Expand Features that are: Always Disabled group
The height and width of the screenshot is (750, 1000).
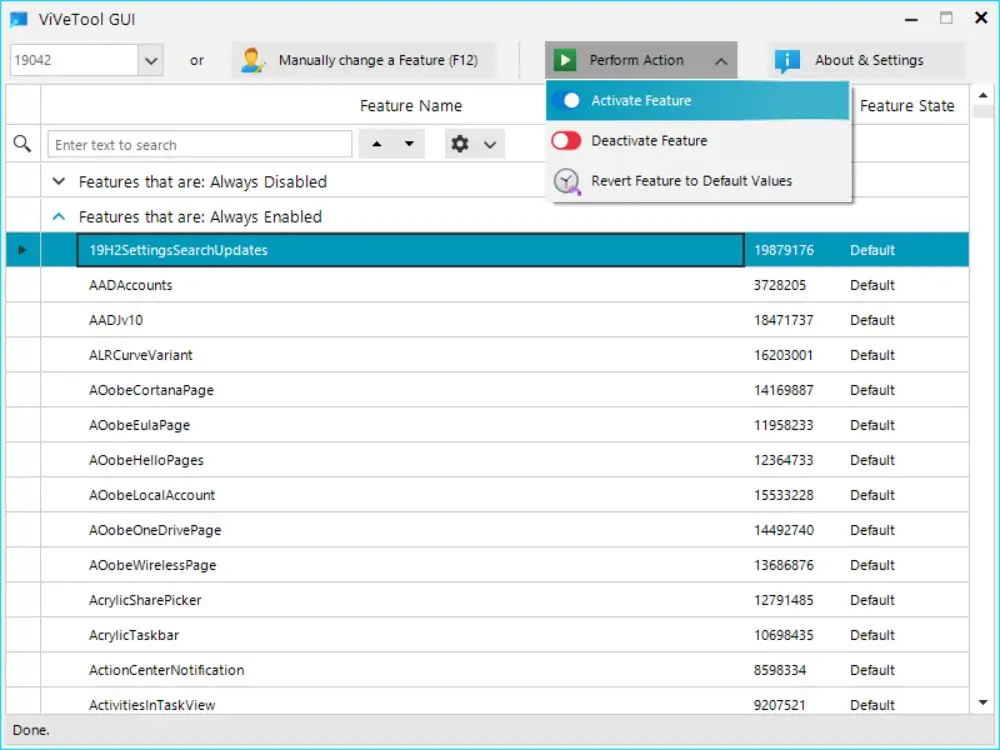point(59,182)
